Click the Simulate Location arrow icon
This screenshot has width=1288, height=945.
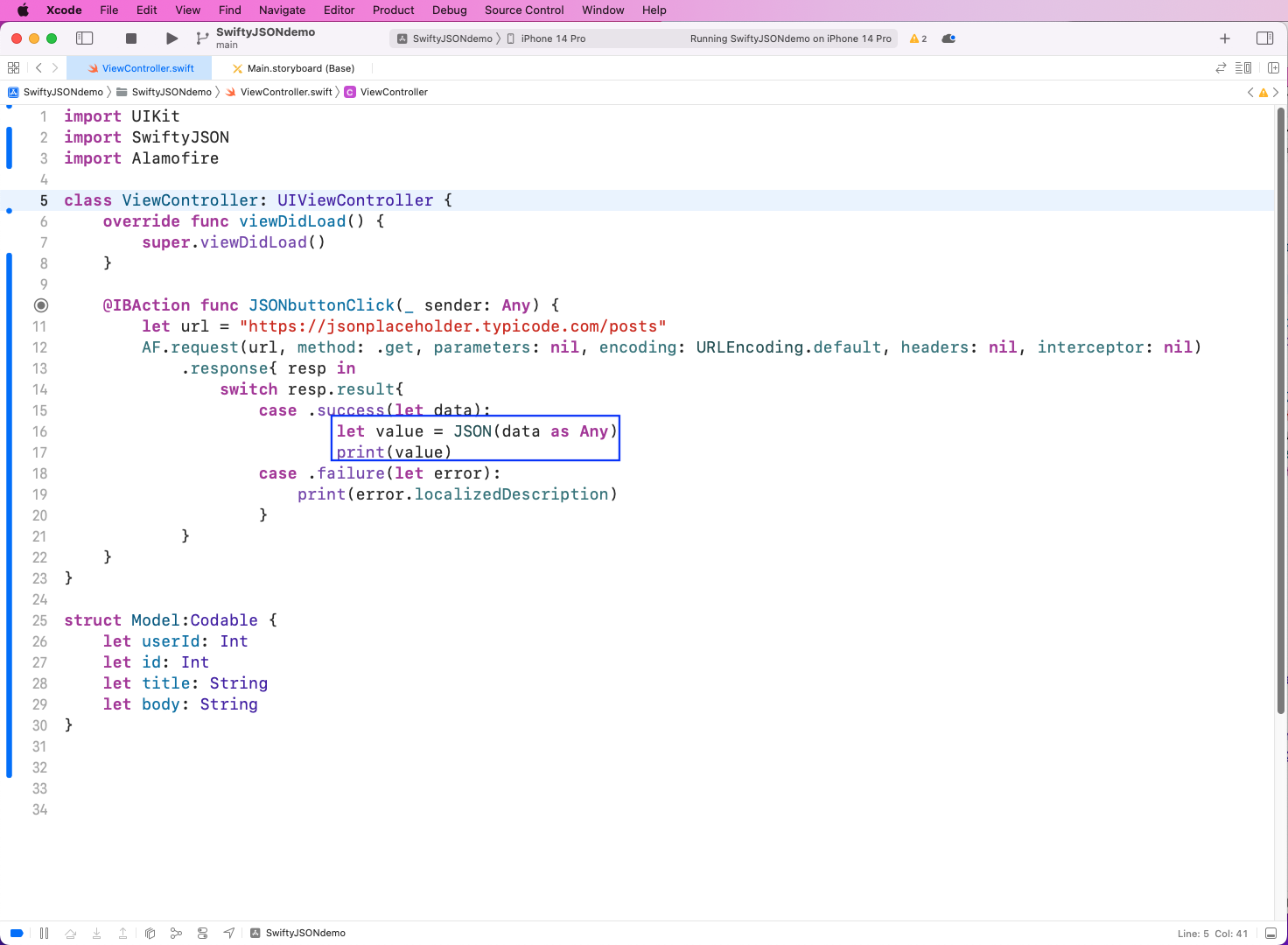(x=229, y=933)
